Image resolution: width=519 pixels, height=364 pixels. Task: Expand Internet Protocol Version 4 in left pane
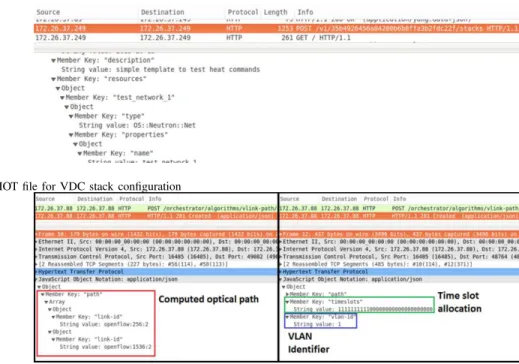tap(37, 249)
